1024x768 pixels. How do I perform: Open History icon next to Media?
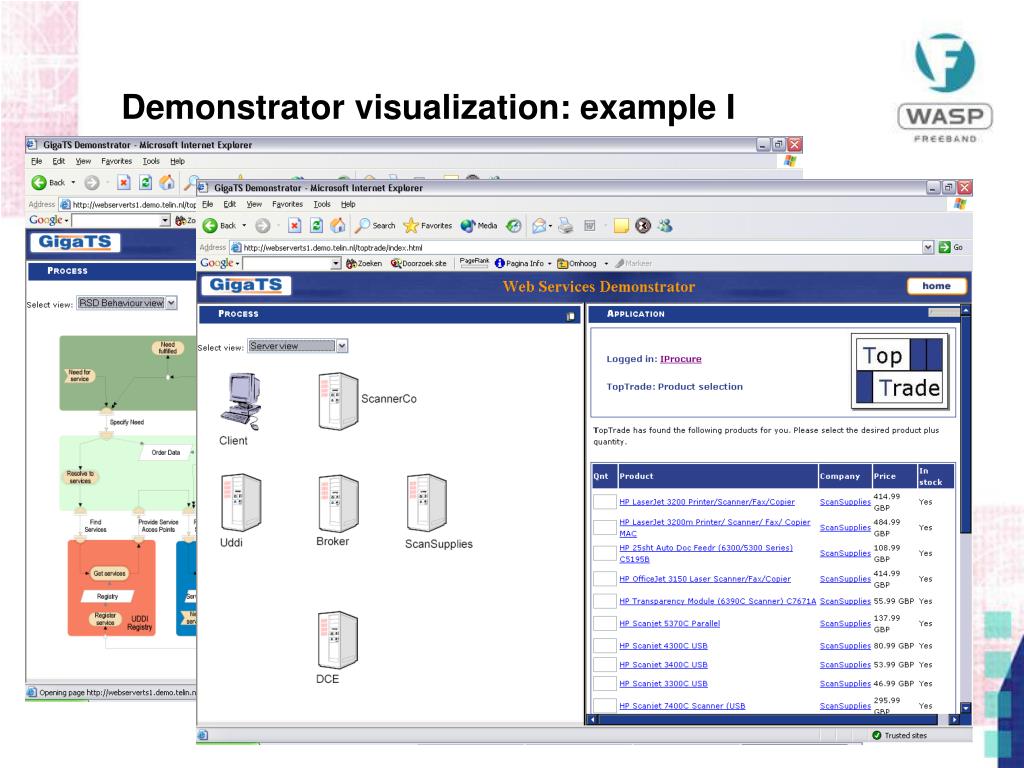(x=515, y=226)
